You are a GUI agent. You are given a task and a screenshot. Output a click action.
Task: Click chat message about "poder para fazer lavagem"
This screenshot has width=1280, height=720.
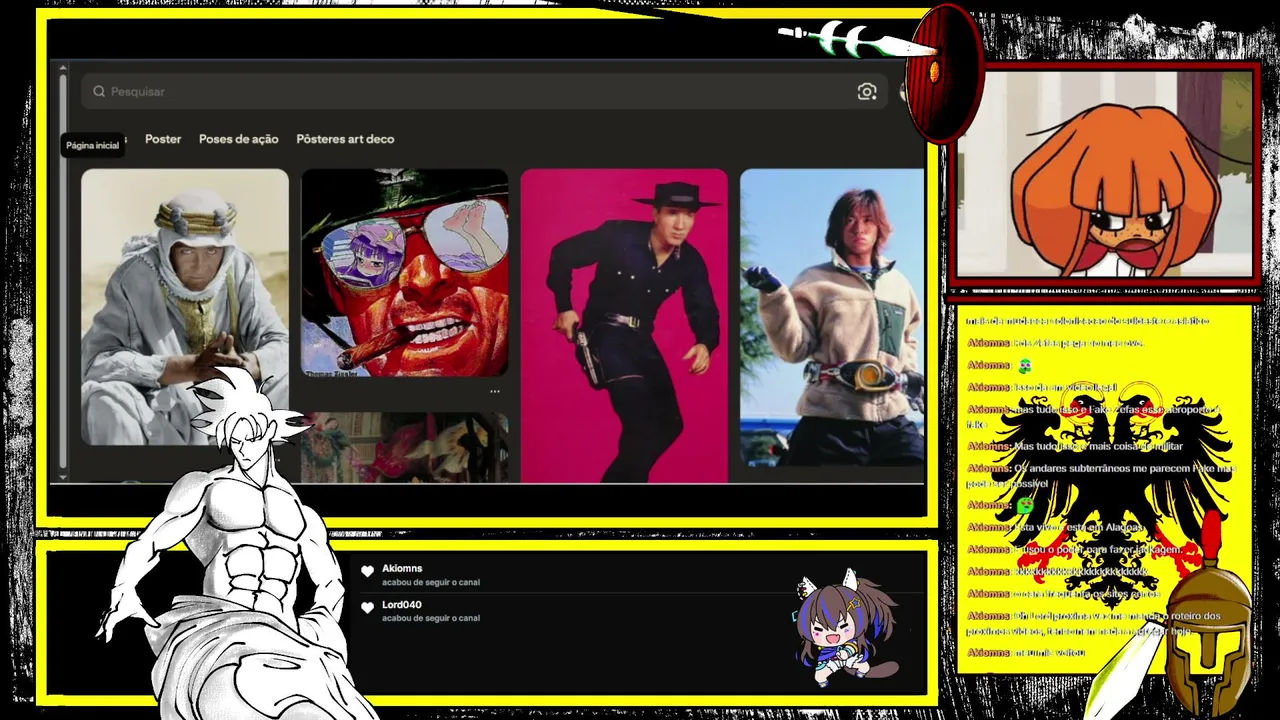[x=1075, y=549]
